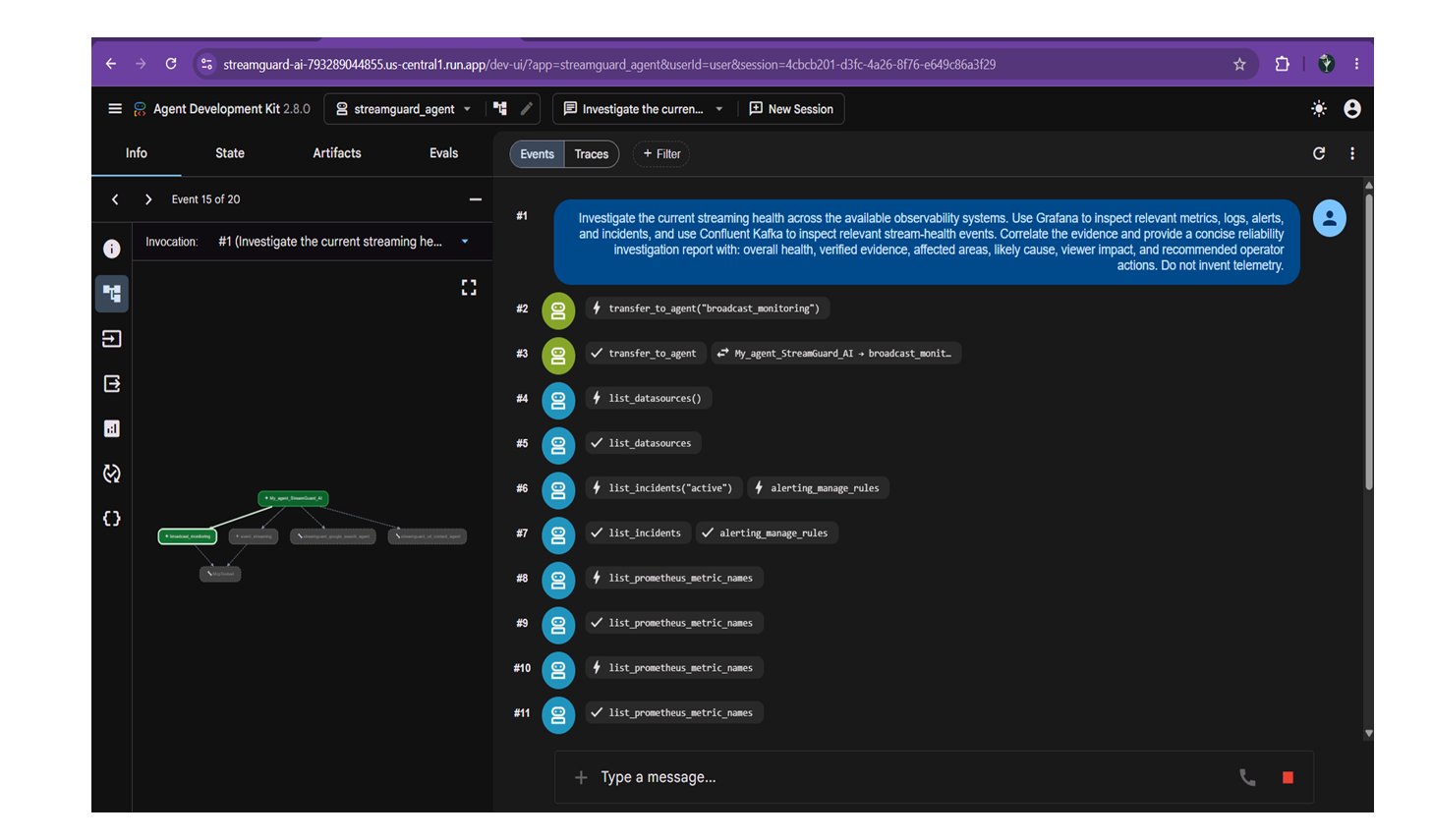Click the curly braces JSON icon in sidebar

[x=112, y=519]
